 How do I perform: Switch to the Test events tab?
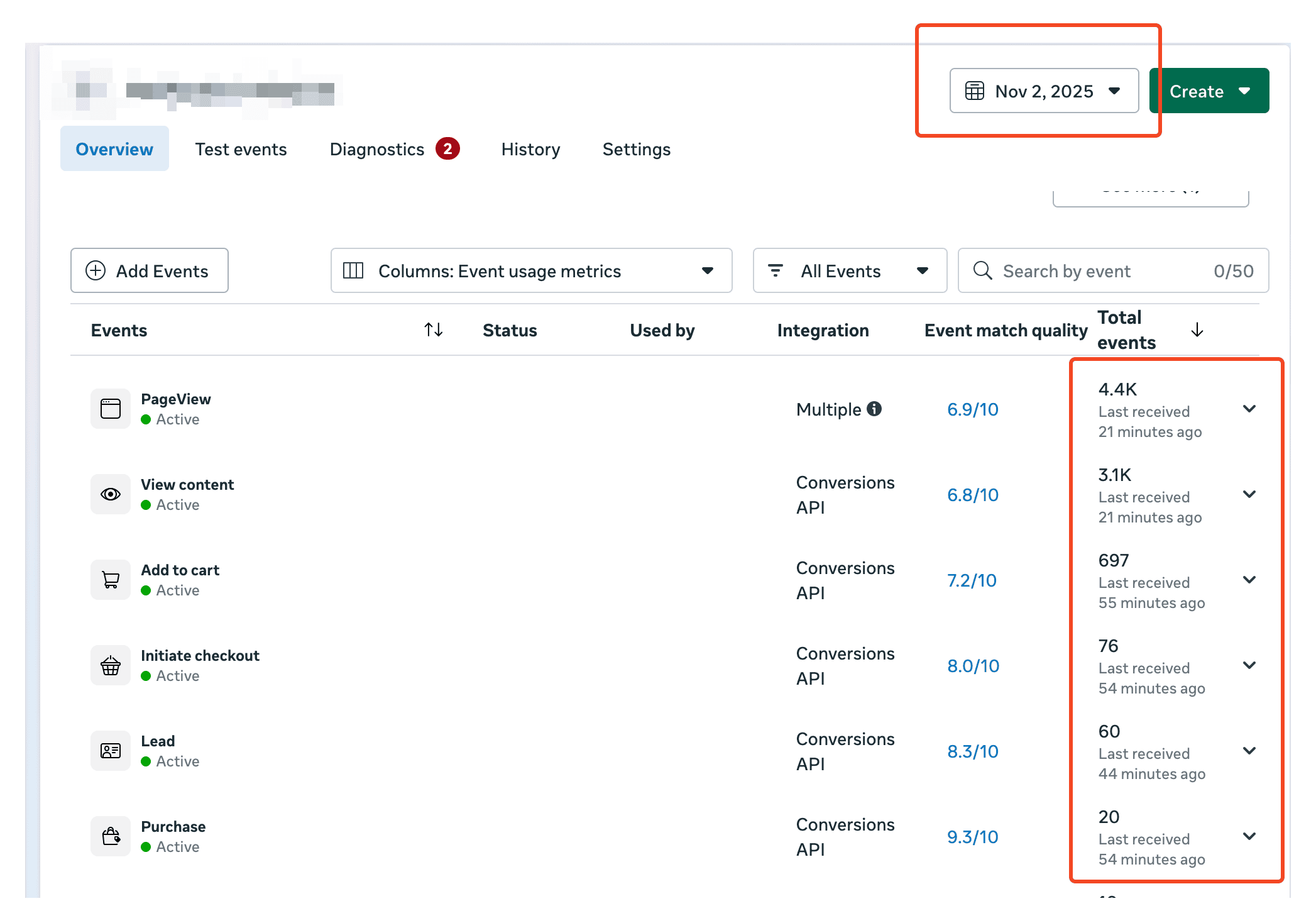pos(241,150)
